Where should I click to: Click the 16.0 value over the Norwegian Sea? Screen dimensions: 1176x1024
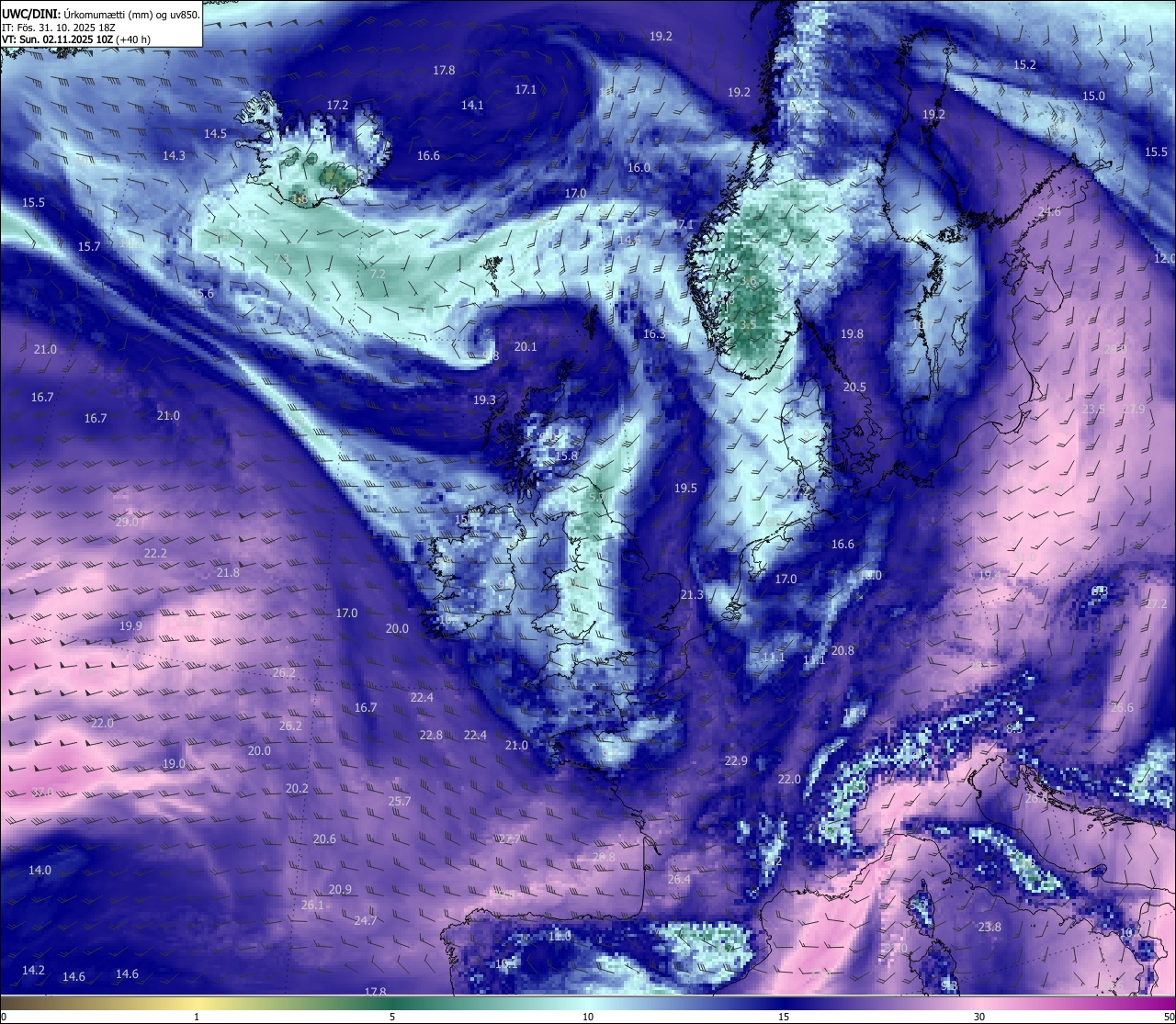pyautogui.click(x=639, y=168)
